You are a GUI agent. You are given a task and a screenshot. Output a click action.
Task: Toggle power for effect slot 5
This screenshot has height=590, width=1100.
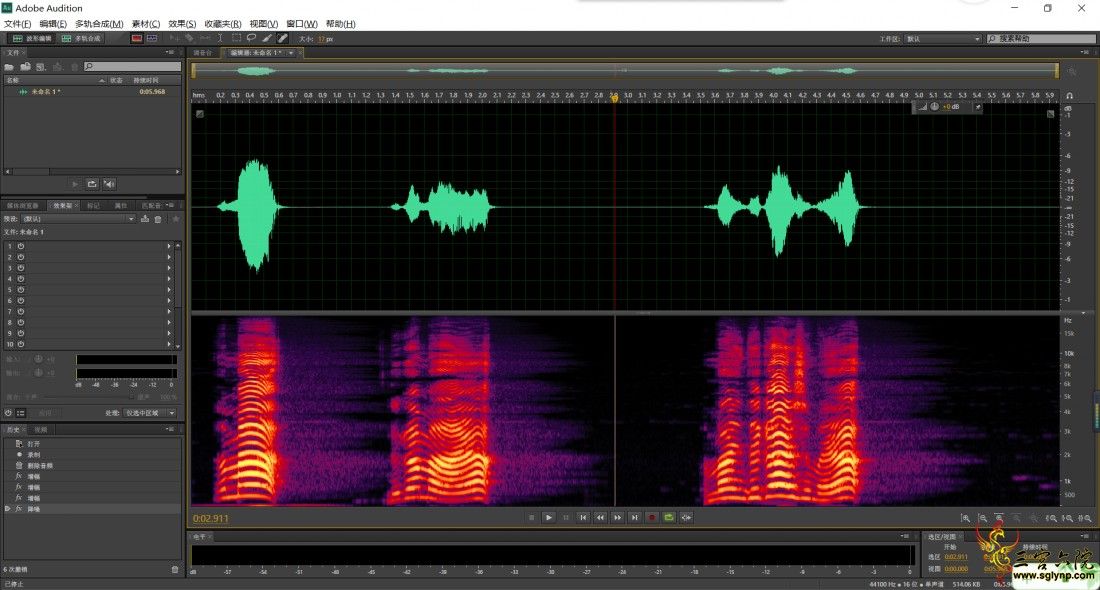[x=21, y=290]
